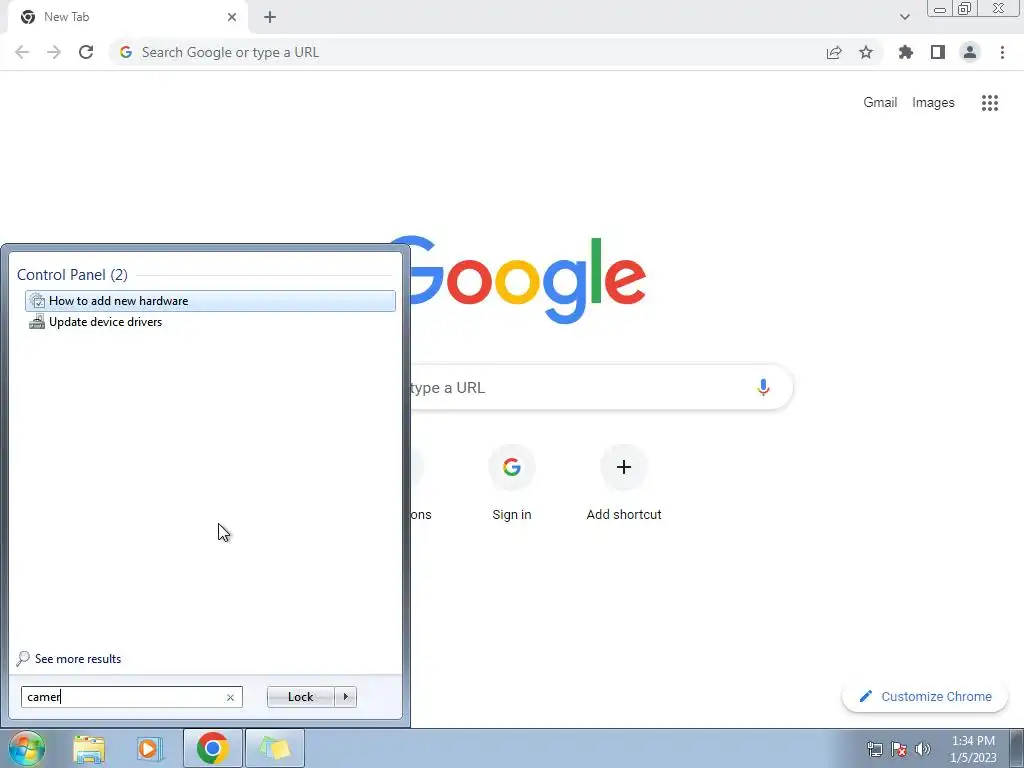1024x768 pixels.
Task: Open a new tab with plus button
Action: 270,17
